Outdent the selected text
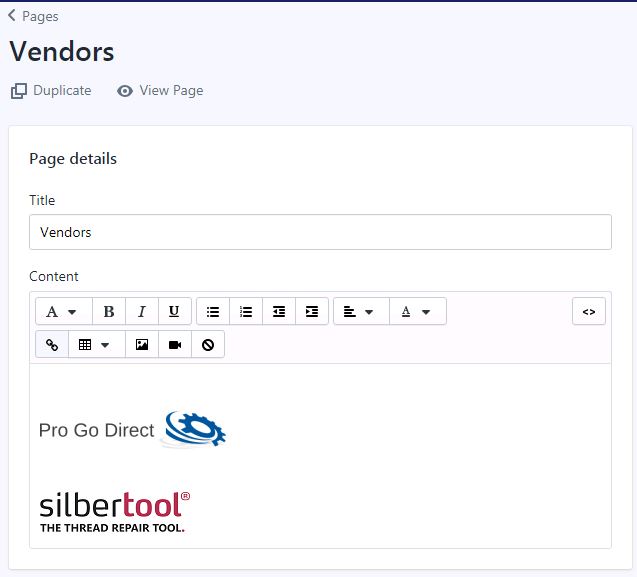 pyautogui.click(x=279, y=312)
